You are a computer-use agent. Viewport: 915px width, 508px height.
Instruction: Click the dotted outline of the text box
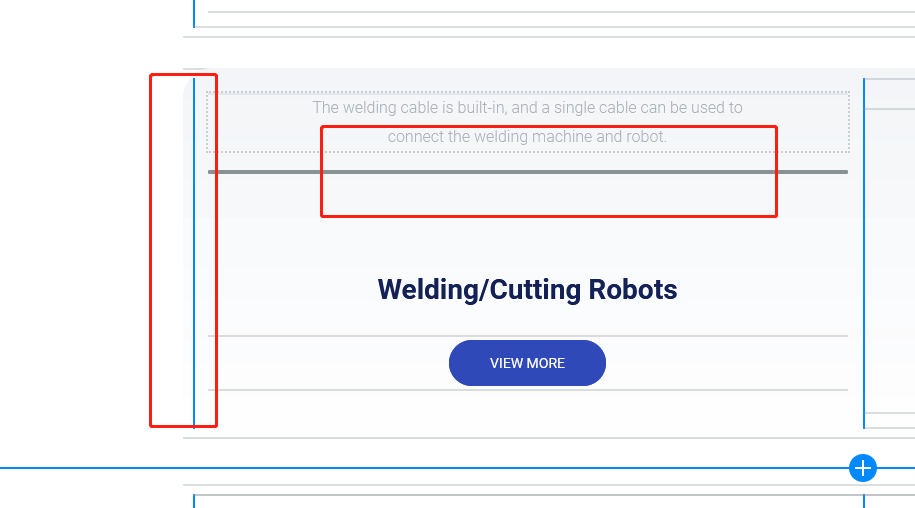pos(207,122)
